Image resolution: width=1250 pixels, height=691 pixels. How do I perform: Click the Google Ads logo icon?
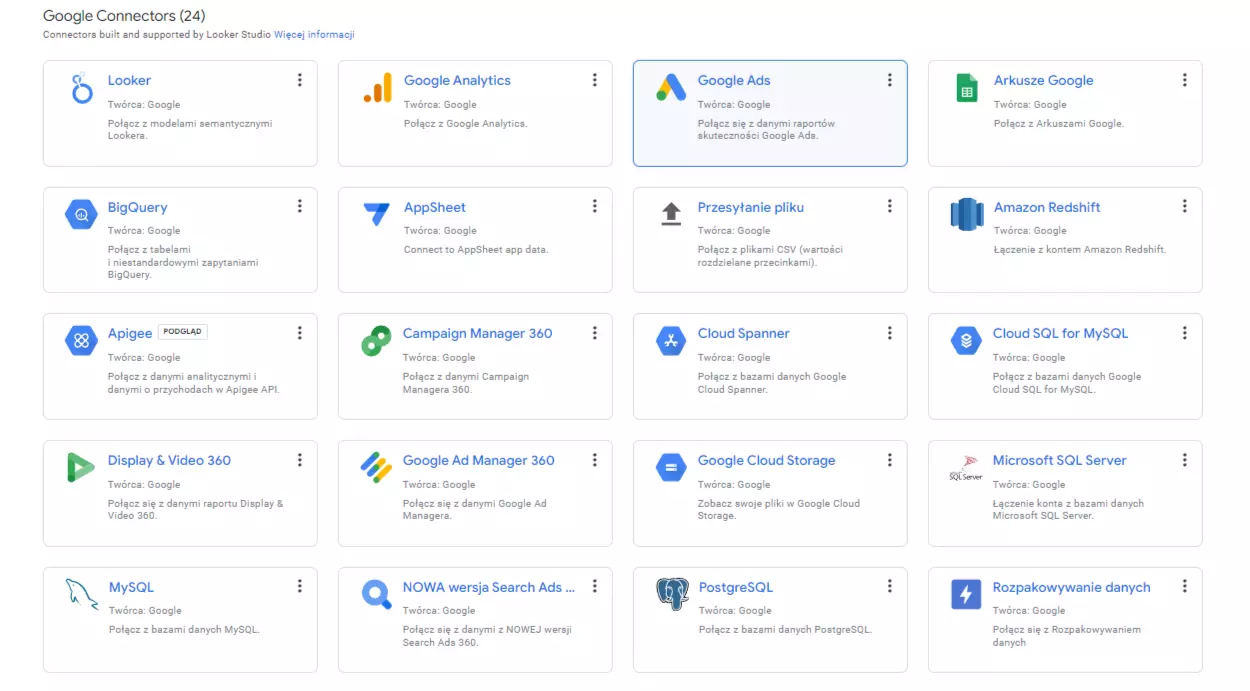click(x=671, y=88)
